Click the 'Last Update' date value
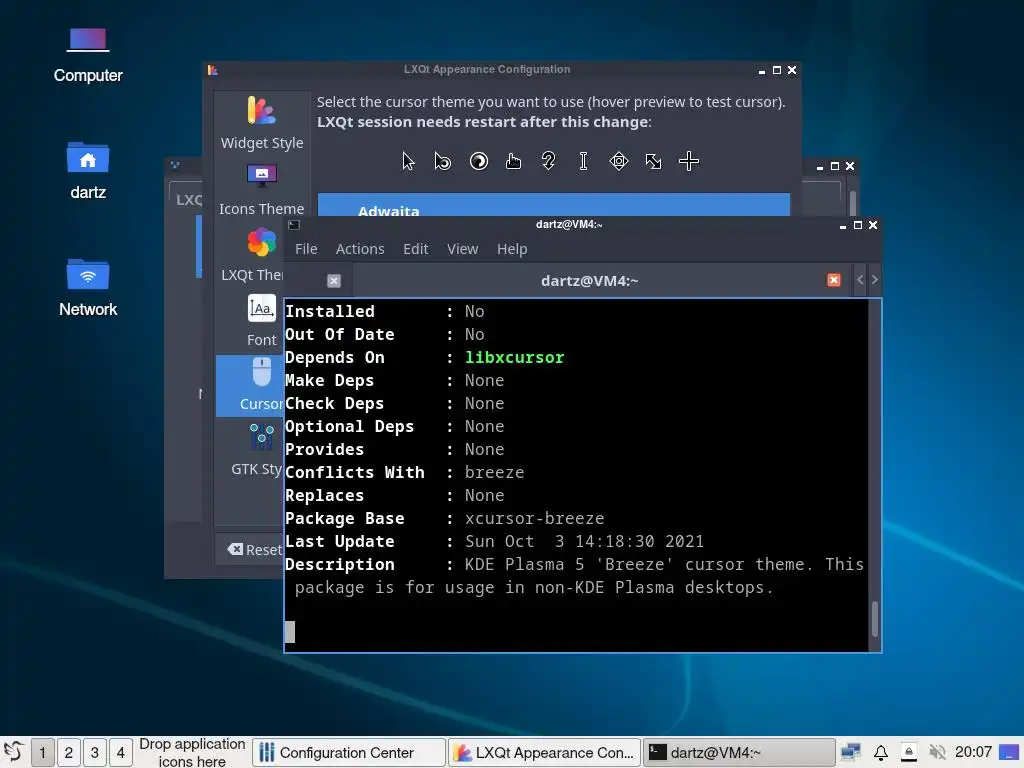The width and height of the screenshot is (1024, 768). coord(584,541)
